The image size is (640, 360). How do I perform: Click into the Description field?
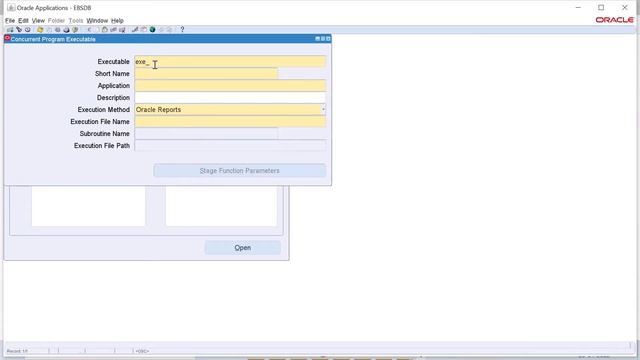pyautogui.click(x=230, y=98)
